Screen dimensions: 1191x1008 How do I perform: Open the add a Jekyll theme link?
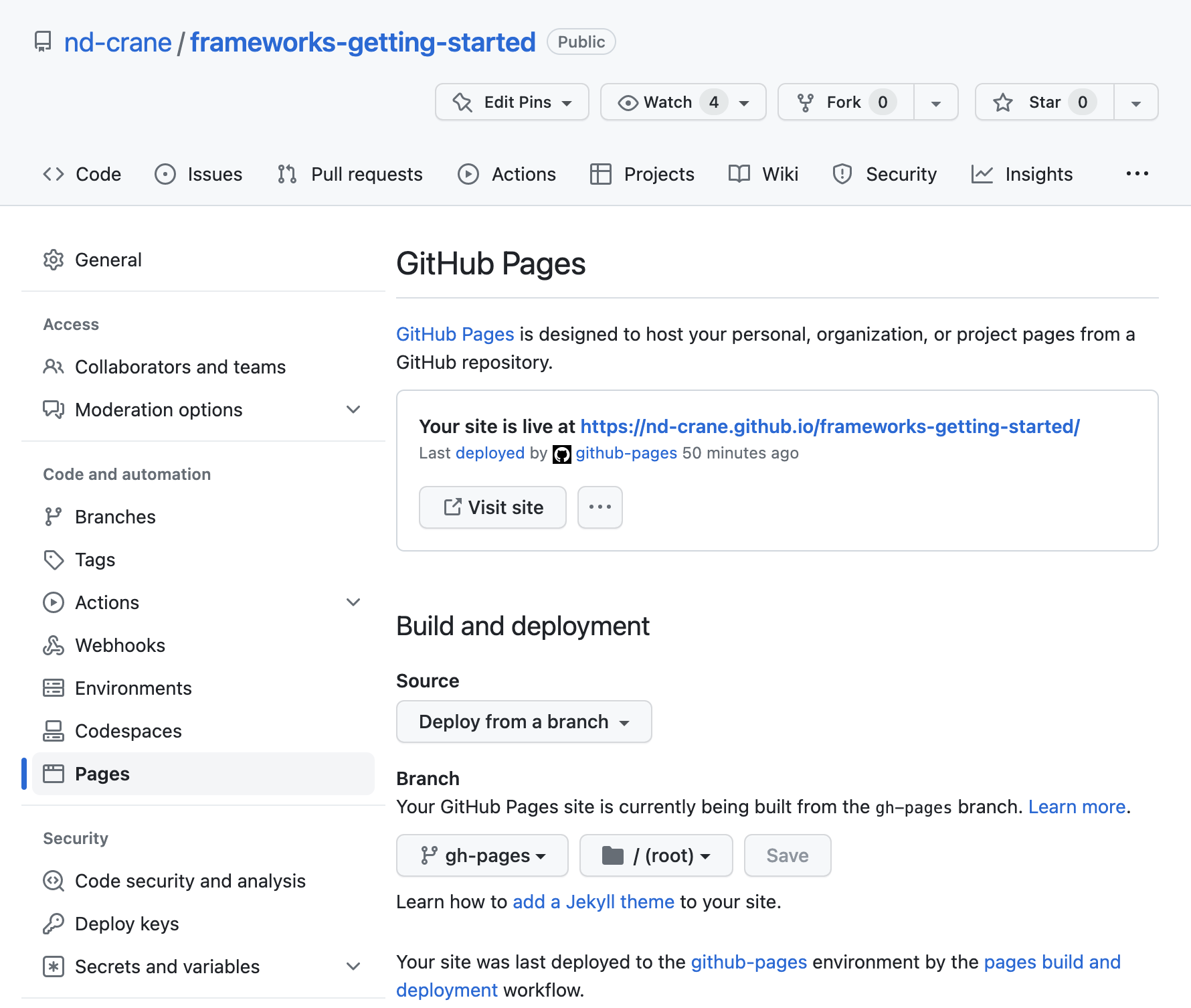click(x=593, y=902)
